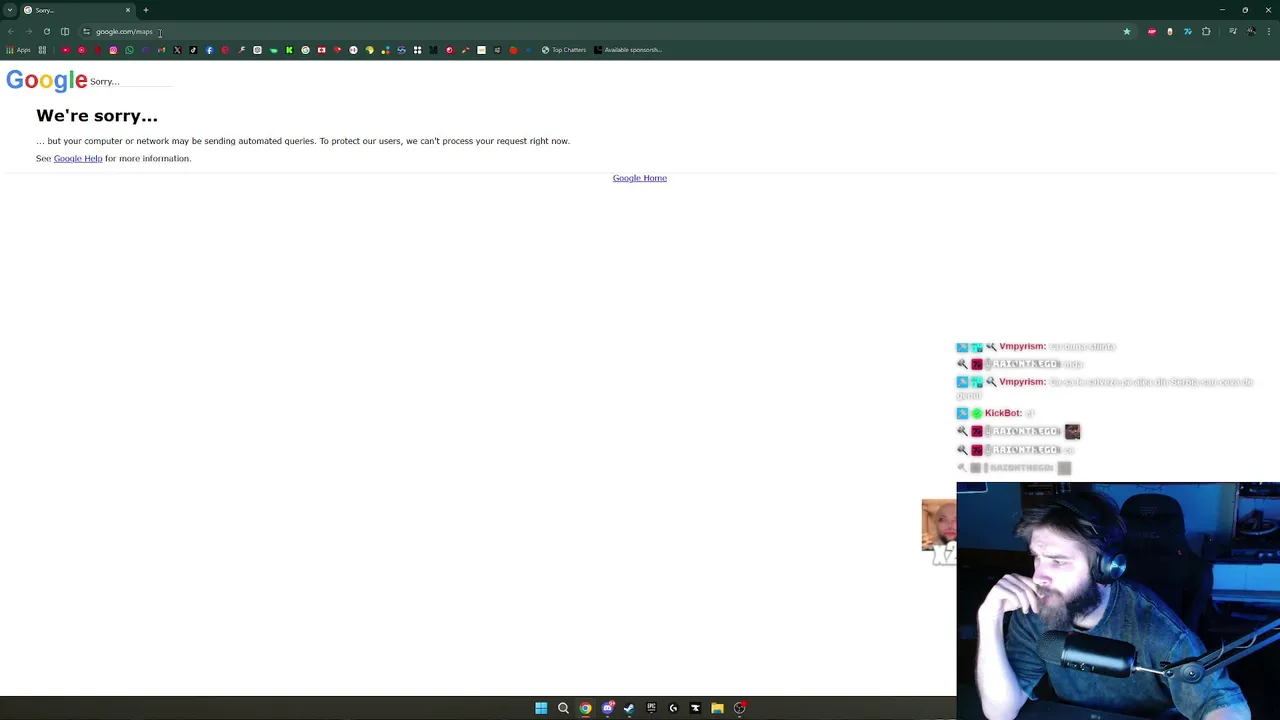The image size is (1280, 720).
Task: Open the TikTok bookmark icon
Action: 193,50
